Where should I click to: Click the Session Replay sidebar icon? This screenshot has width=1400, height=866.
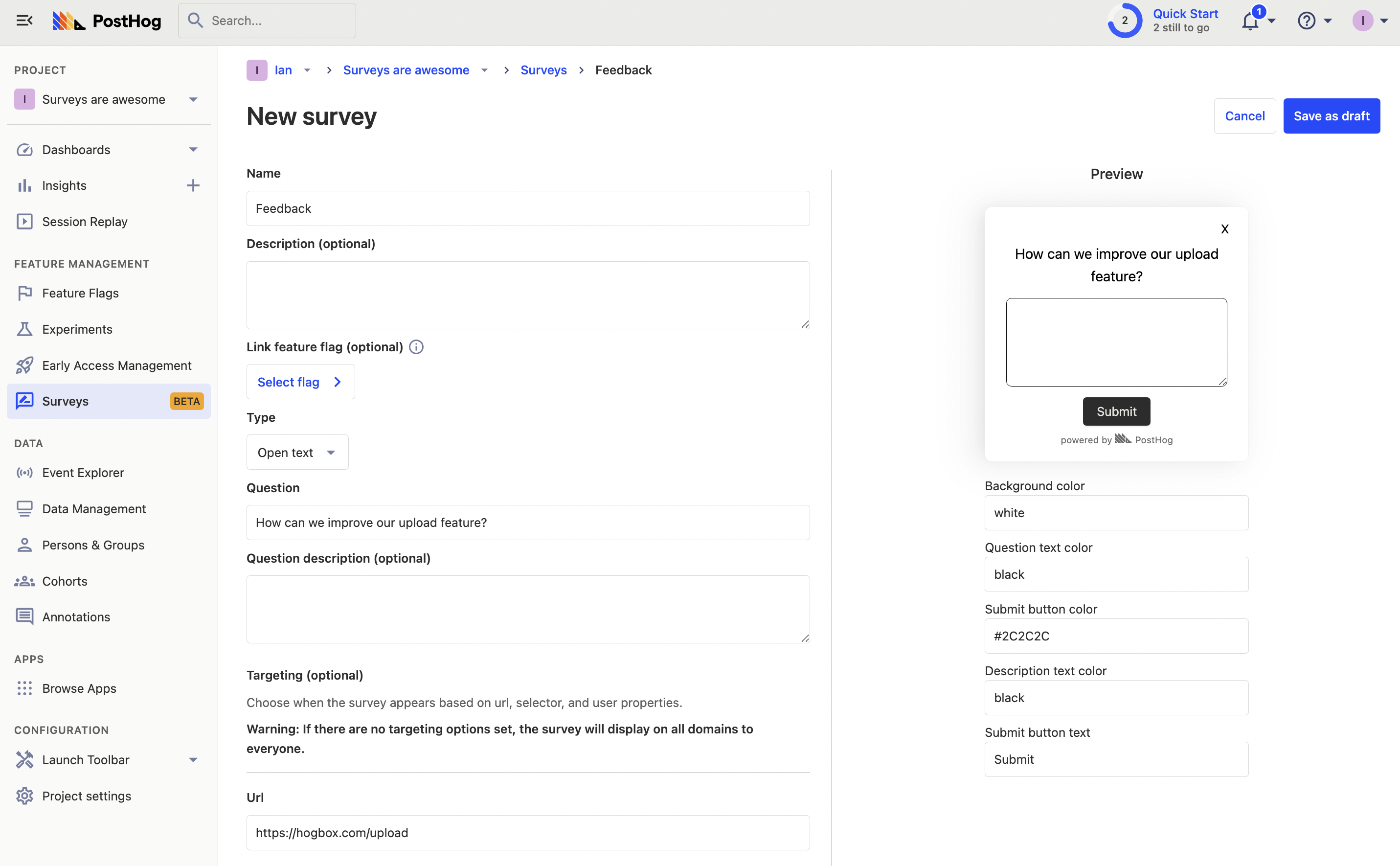tap(25, 221)
